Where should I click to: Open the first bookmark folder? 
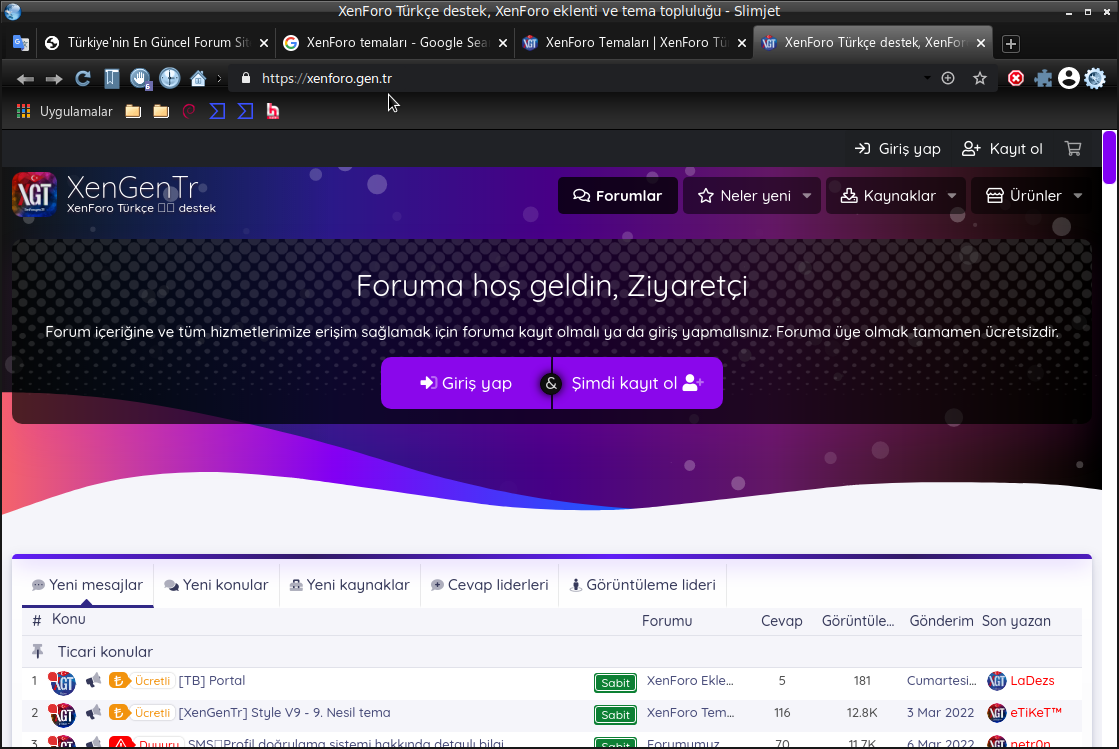click(x=133, y=111)
